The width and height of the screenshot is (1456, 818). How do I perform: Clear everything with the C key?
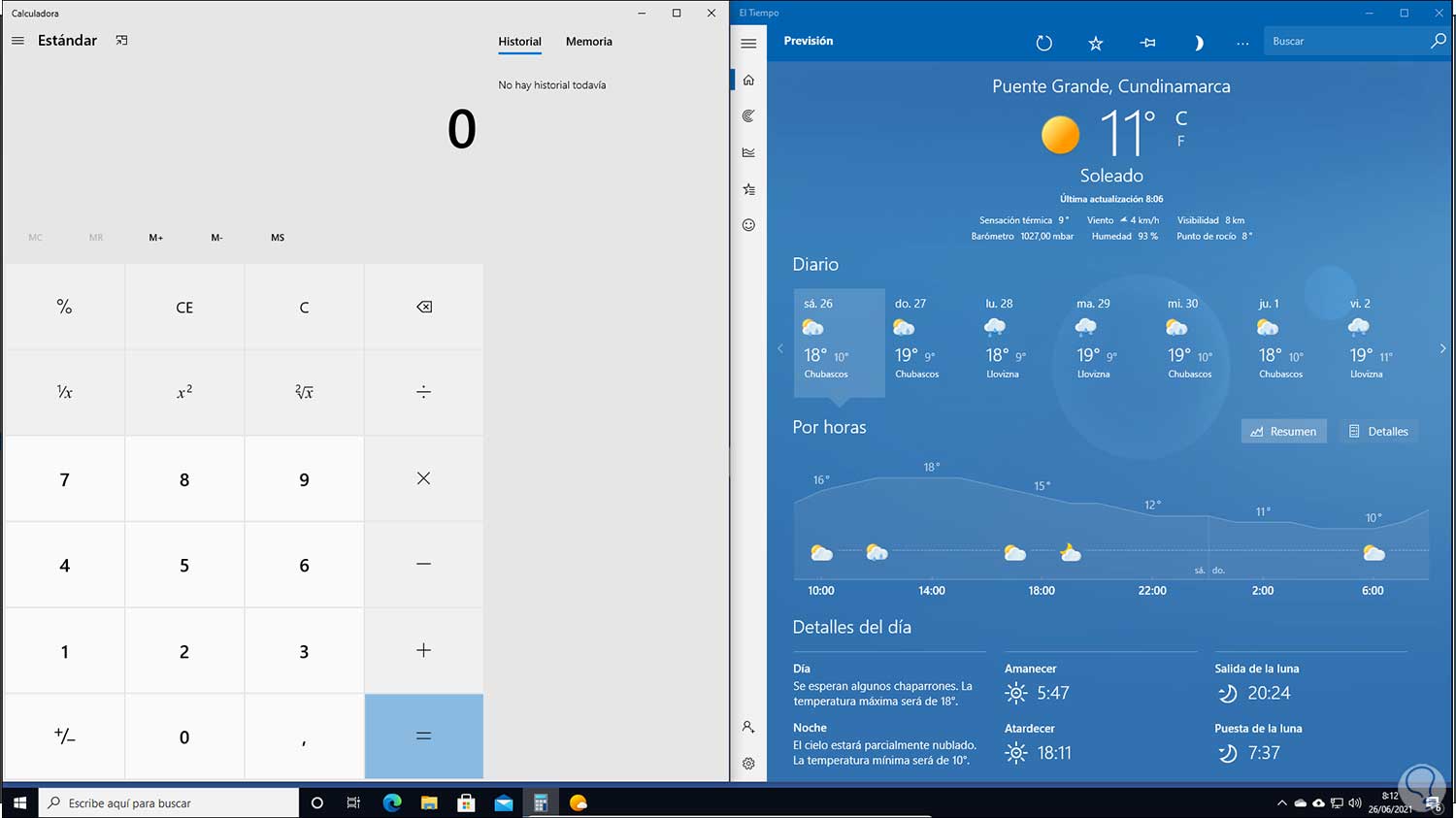tap(304, 307)
